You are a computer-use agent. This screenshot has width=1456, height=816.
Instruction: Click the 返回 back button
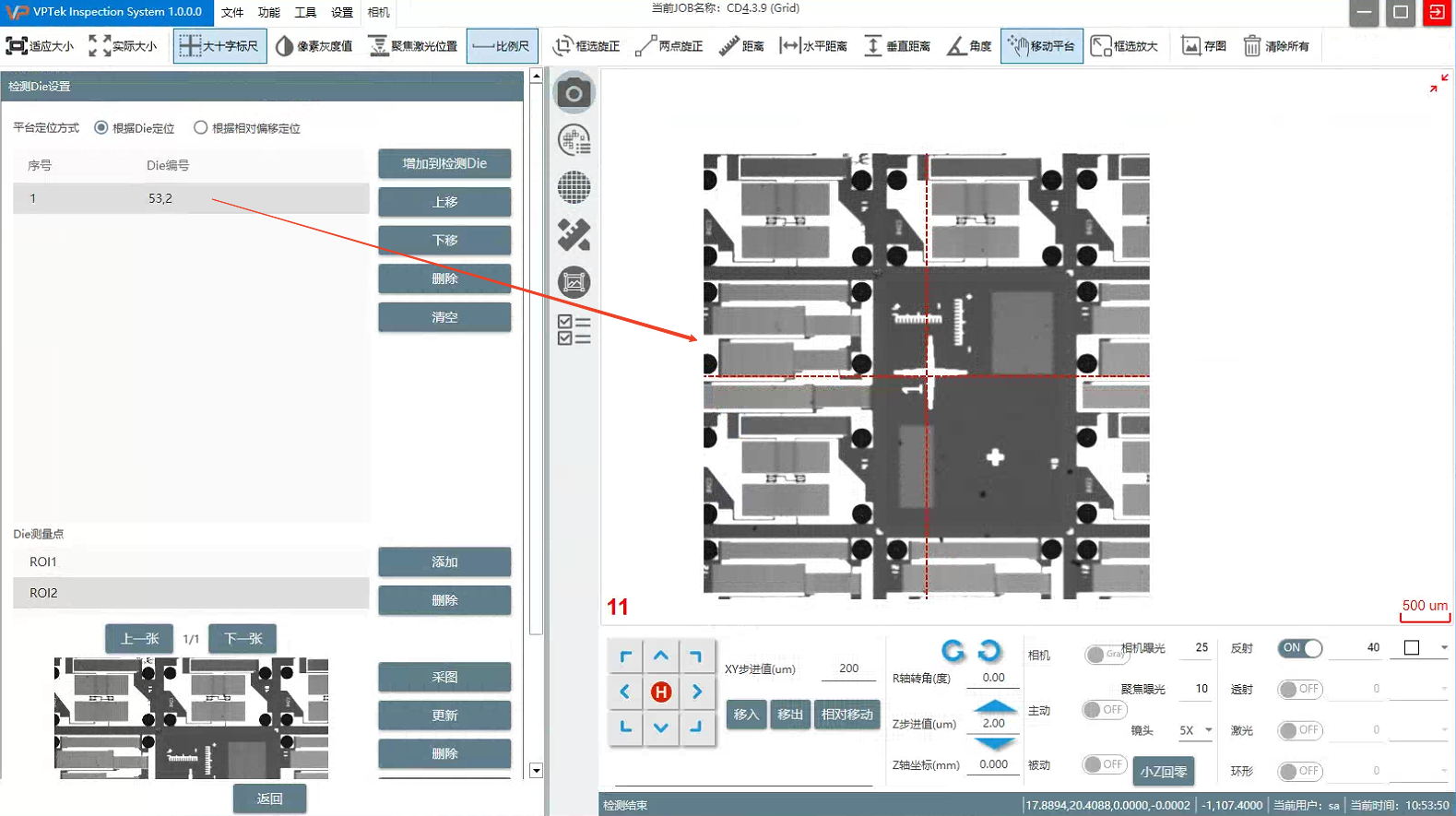(269, 798)
